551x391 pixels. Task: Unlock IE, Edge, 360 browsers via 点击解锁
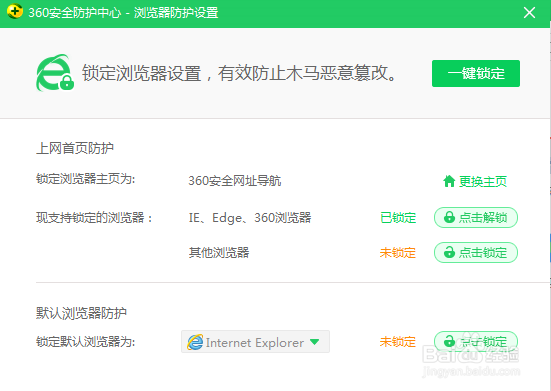point(476,217)
